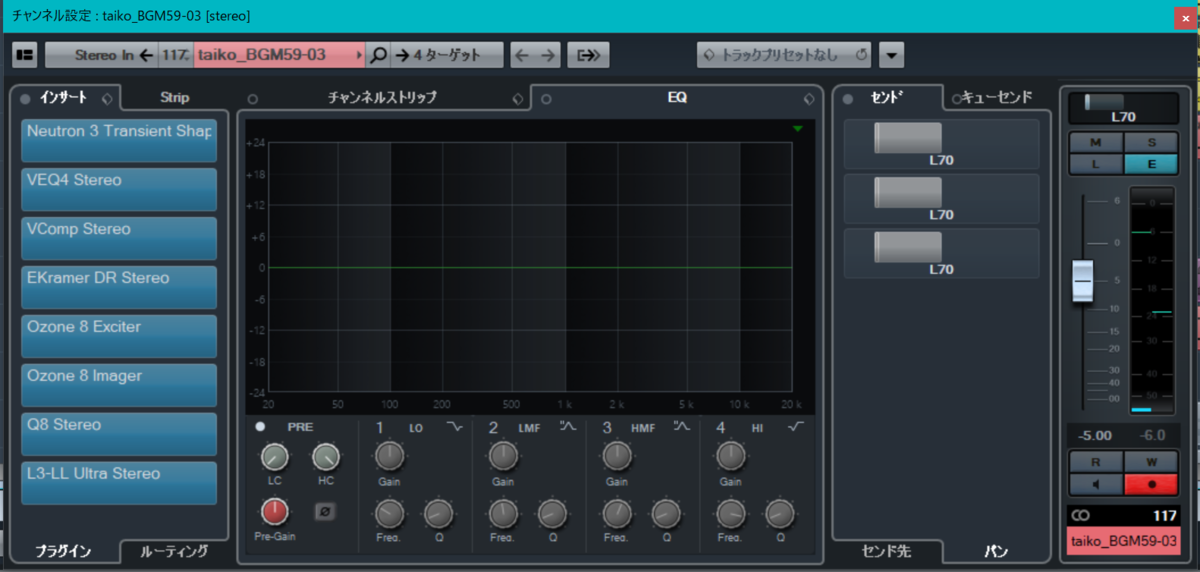The image size is (1200, 572).
Task: Click the LC low-cut knob
Action: (x=275, y=458)
